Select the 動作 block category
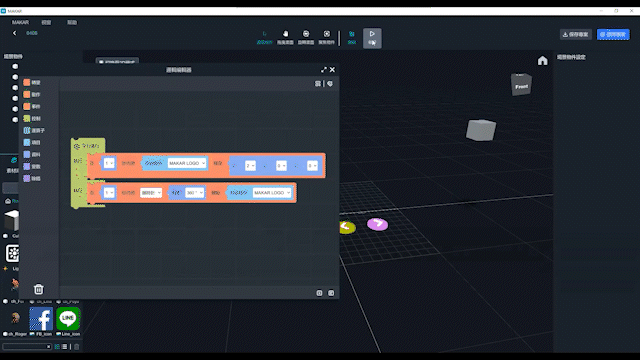The image size is (640, 360). pos(32,94)
